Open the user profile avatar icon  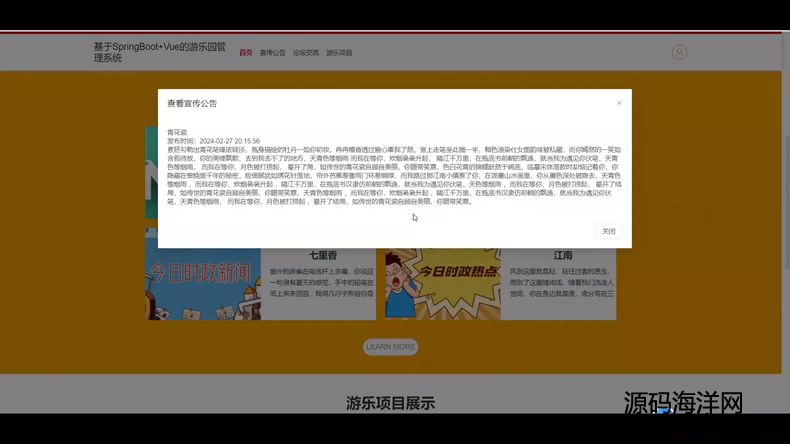point(679,52)
